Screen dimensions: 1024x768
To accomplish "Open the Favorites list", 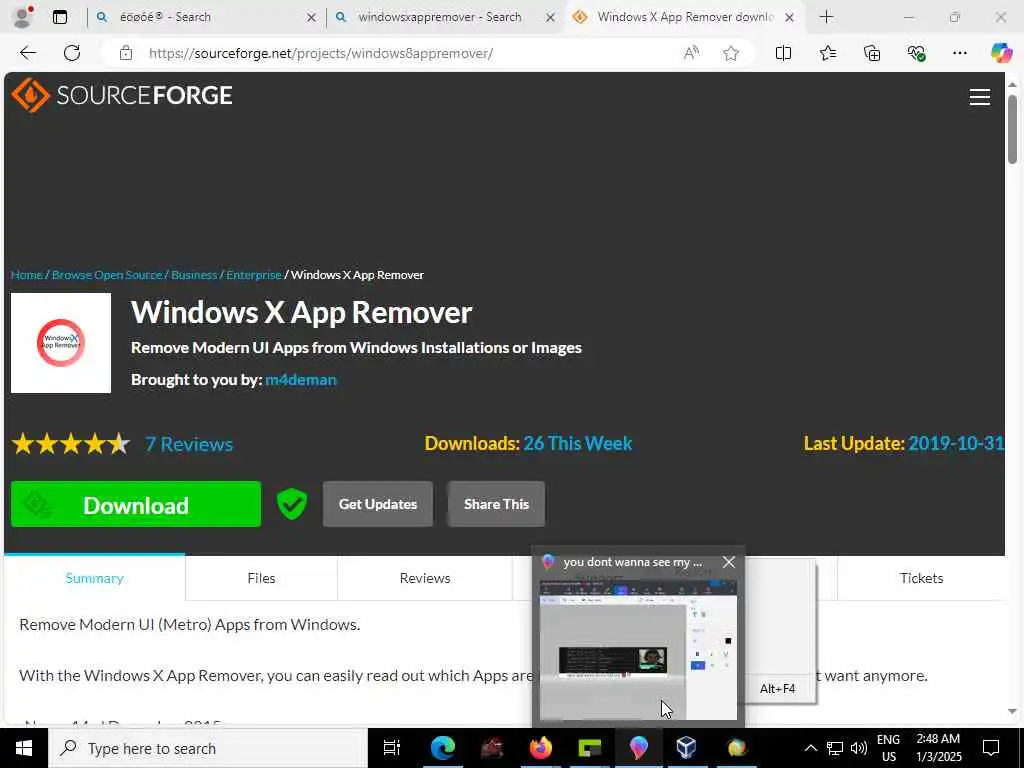I will click(827, 53).
